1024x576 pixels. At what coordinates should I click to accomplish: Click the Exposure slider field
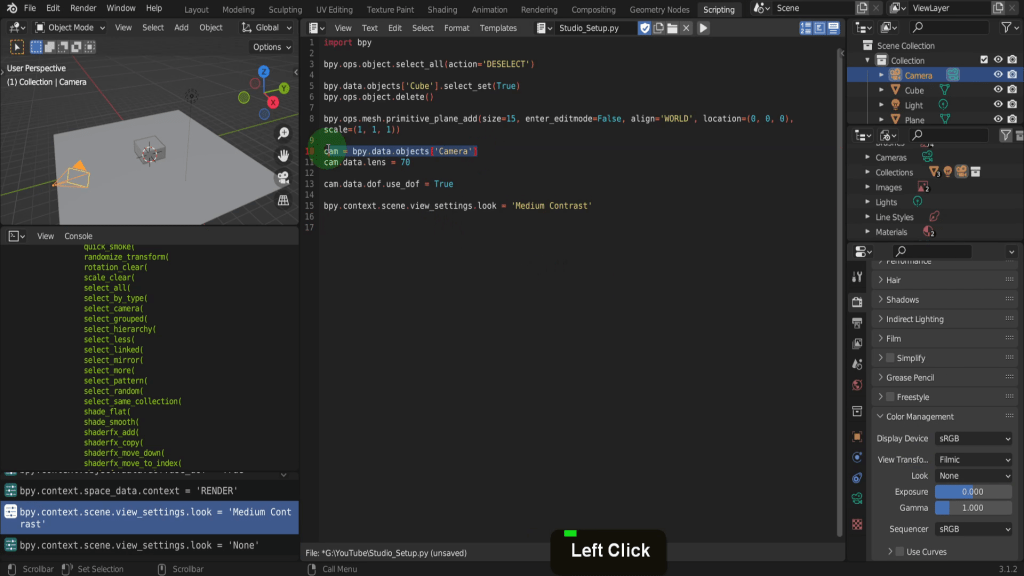coord(974,492)
